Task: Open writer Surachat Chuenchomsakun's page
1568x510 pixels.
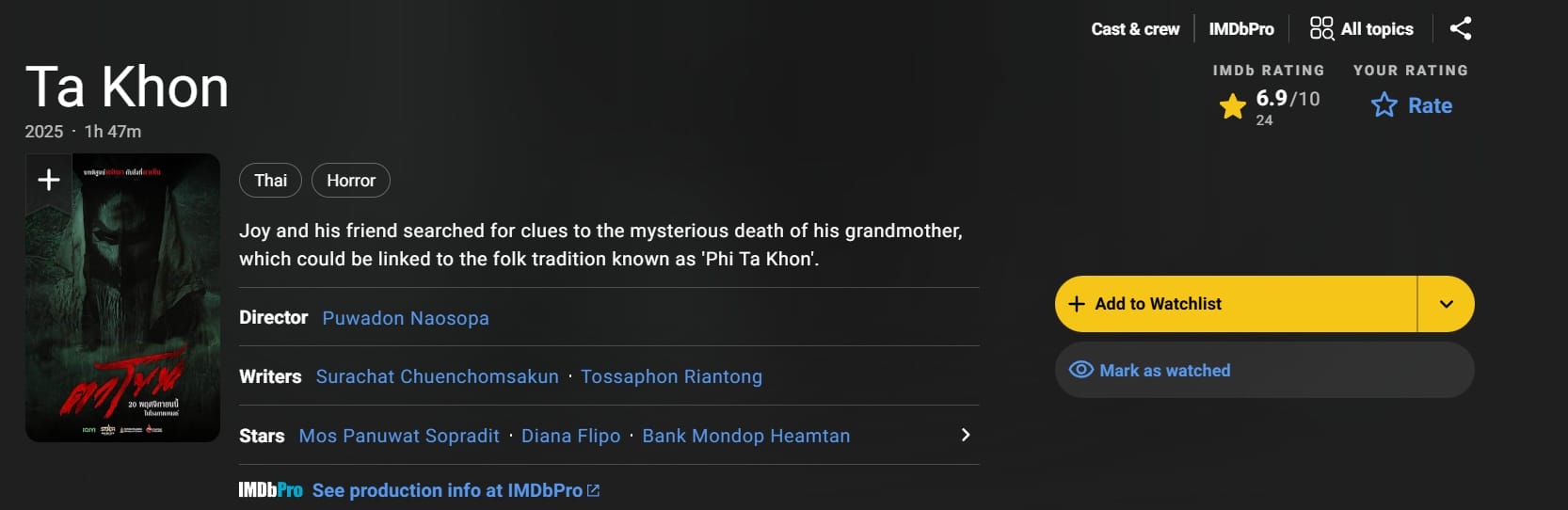Action: (437, 376)
